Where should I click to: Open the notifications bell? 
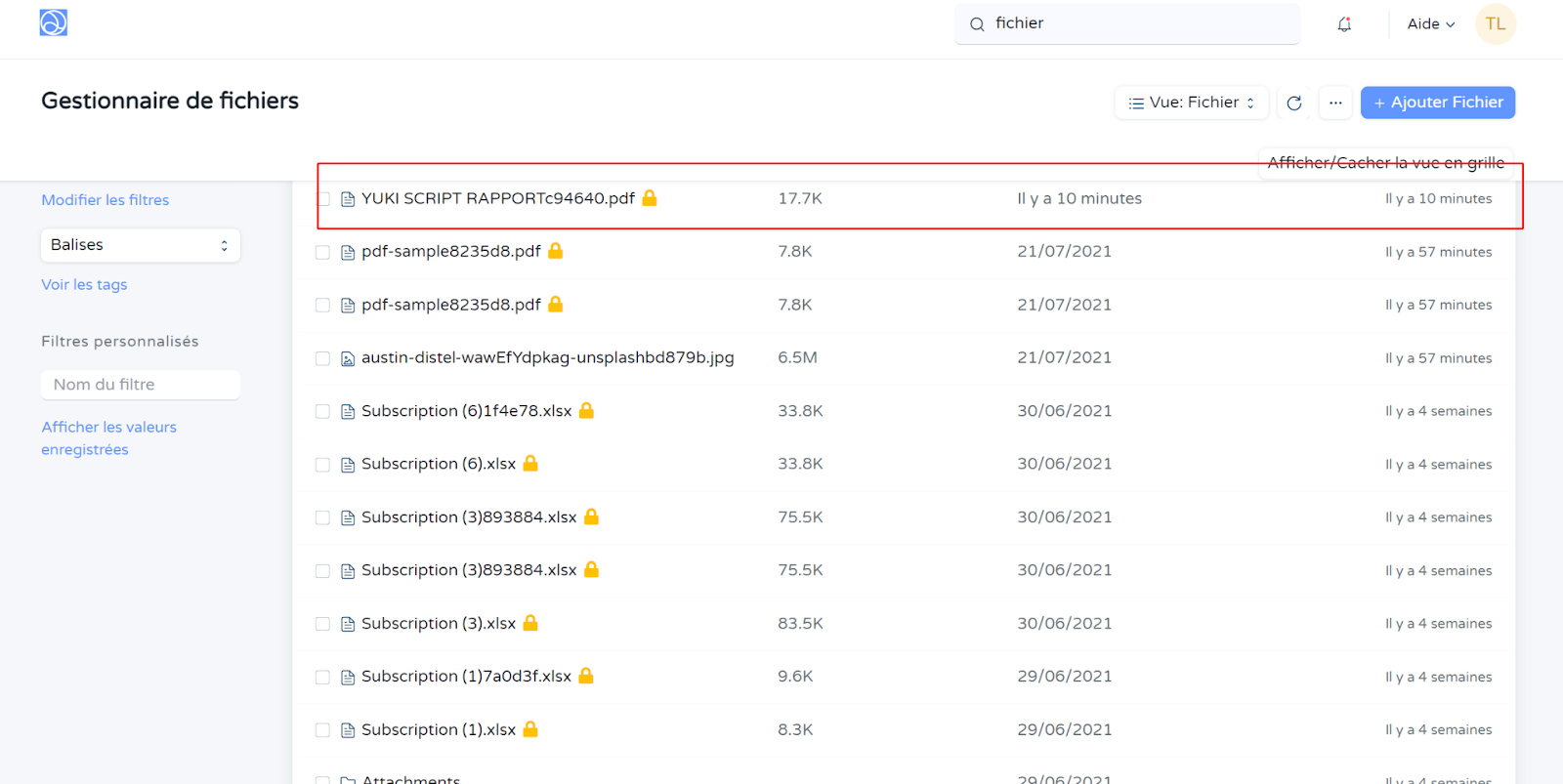[x=1344, y=24]
